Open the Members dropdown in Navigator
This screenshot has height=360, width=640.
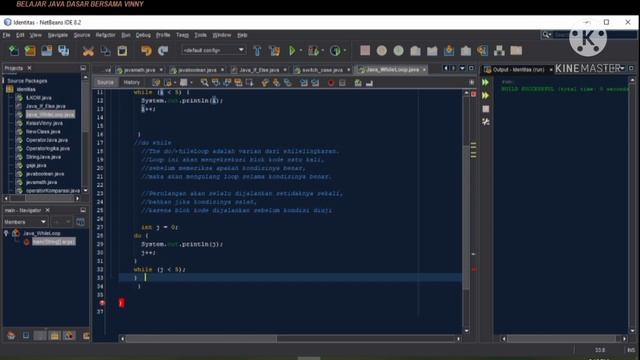(25, 222)
